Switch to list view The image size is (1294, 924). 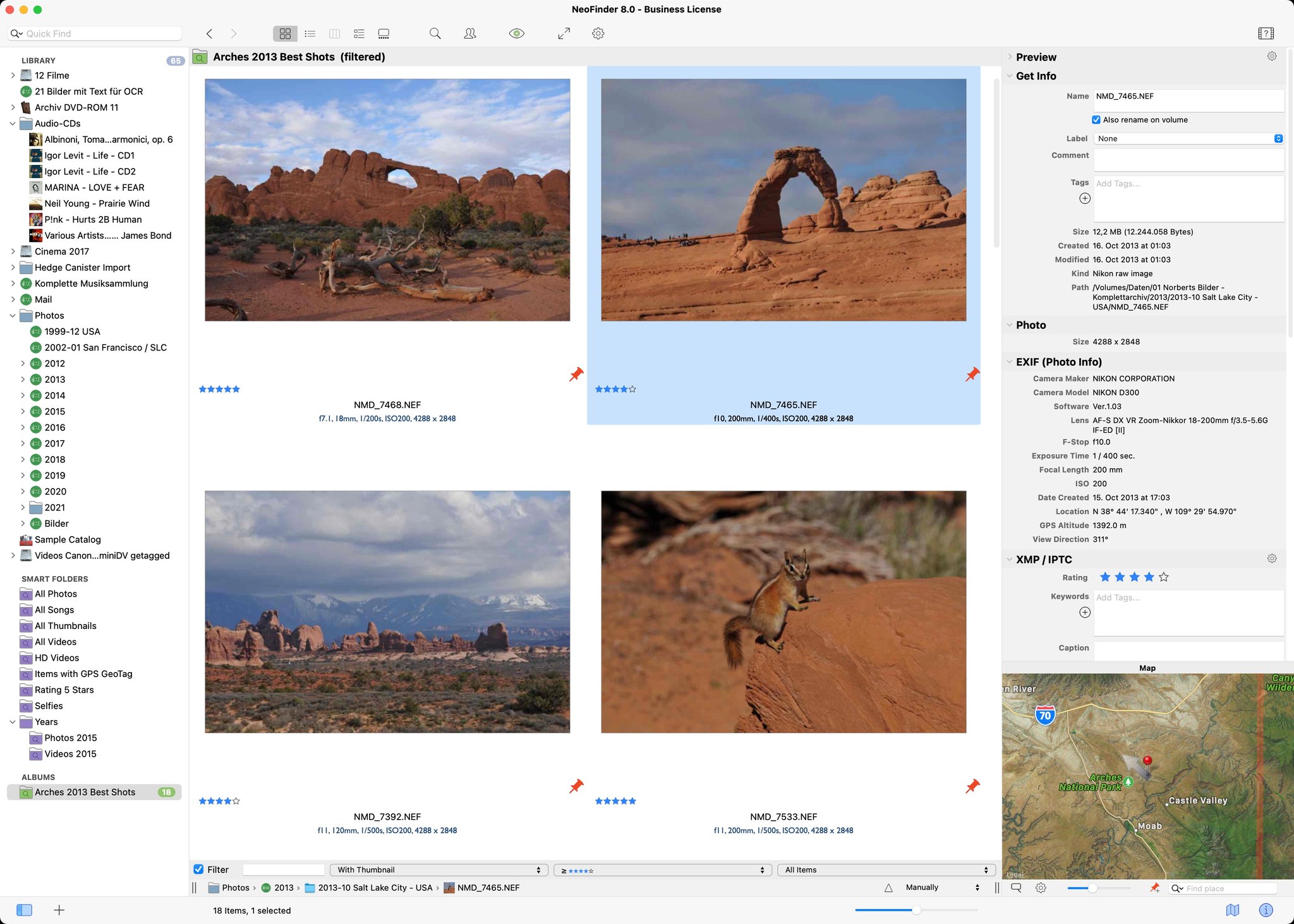(310, 33)
